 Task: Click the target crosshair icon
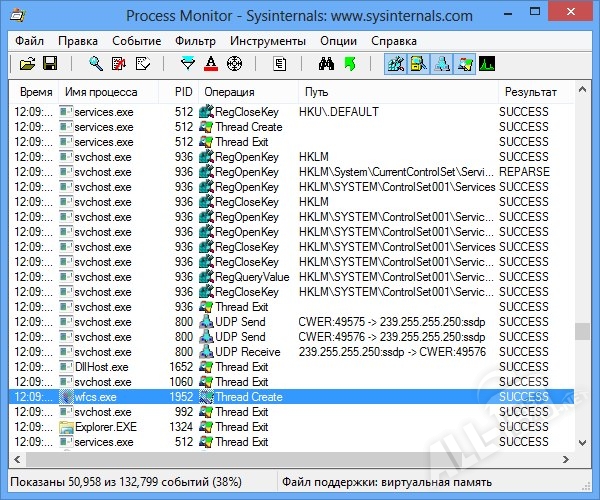tap(235, 64)
